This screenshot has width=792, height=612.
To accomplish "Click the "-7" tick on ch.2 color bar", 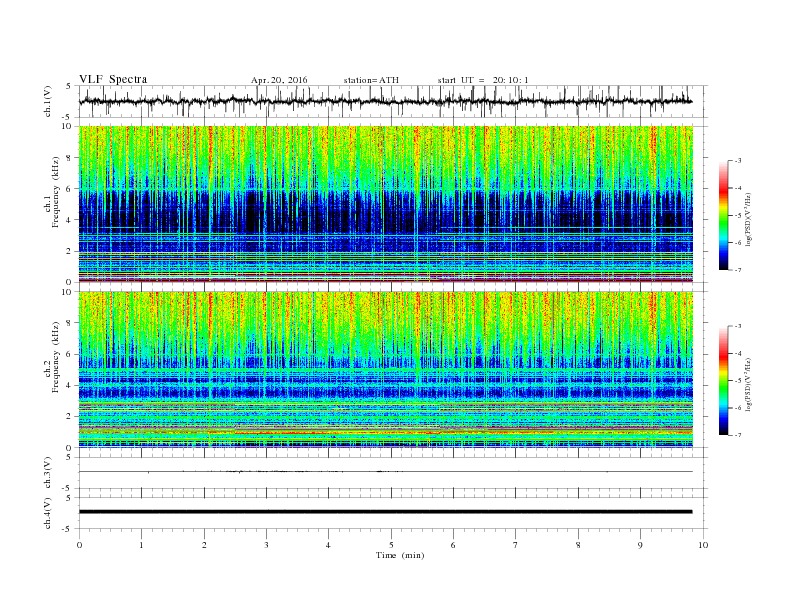I will (x=737, y=435).
